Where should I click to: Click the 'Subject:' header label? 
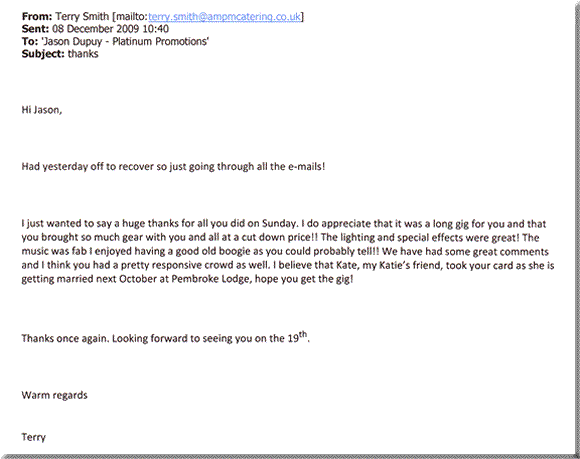tap(43, 54)
